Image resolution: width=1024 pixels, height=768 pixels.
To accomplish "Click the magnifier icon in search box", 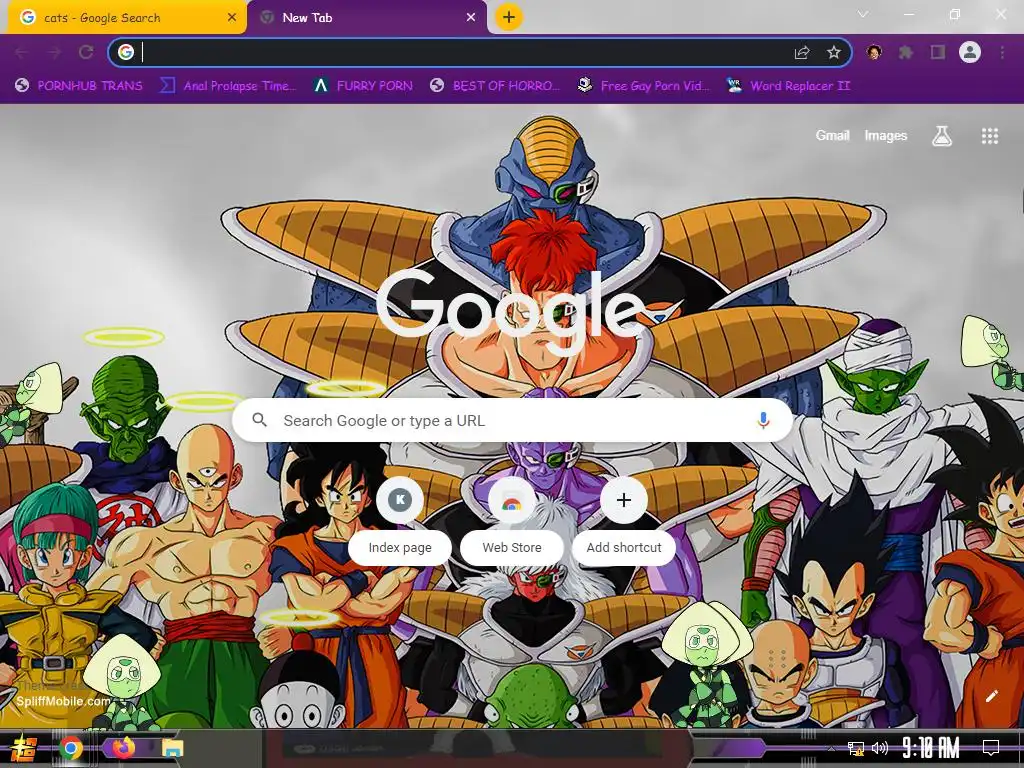I will (x=260, y=420).
